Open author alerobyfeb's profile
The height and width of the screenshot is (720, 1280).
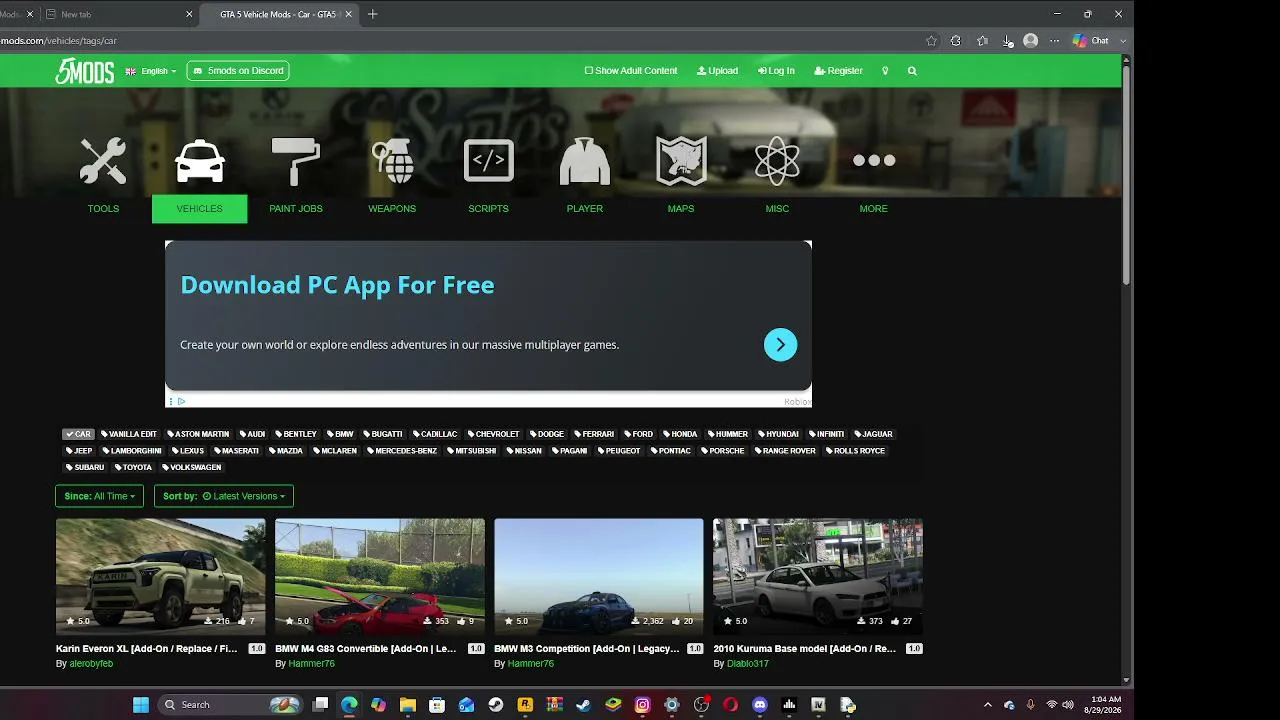click(x=91, y=664)
